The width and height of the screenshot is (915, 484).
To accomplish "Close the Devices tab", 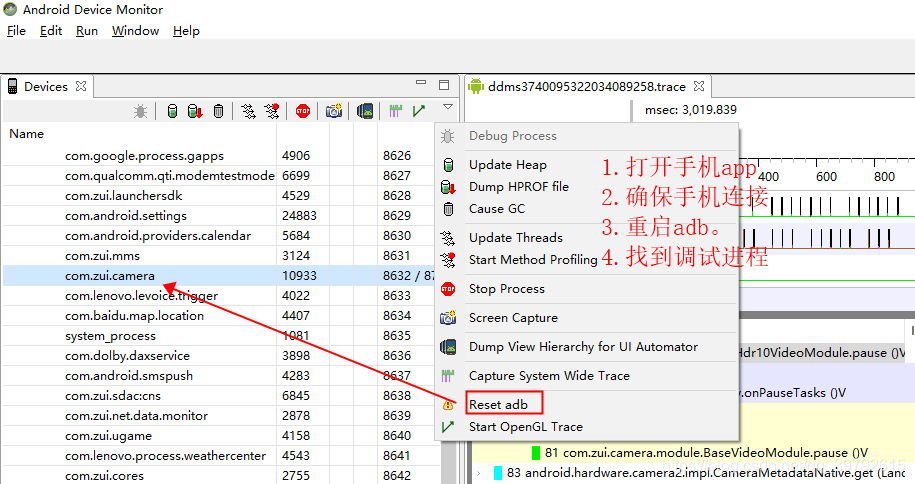I will point(81,86).
